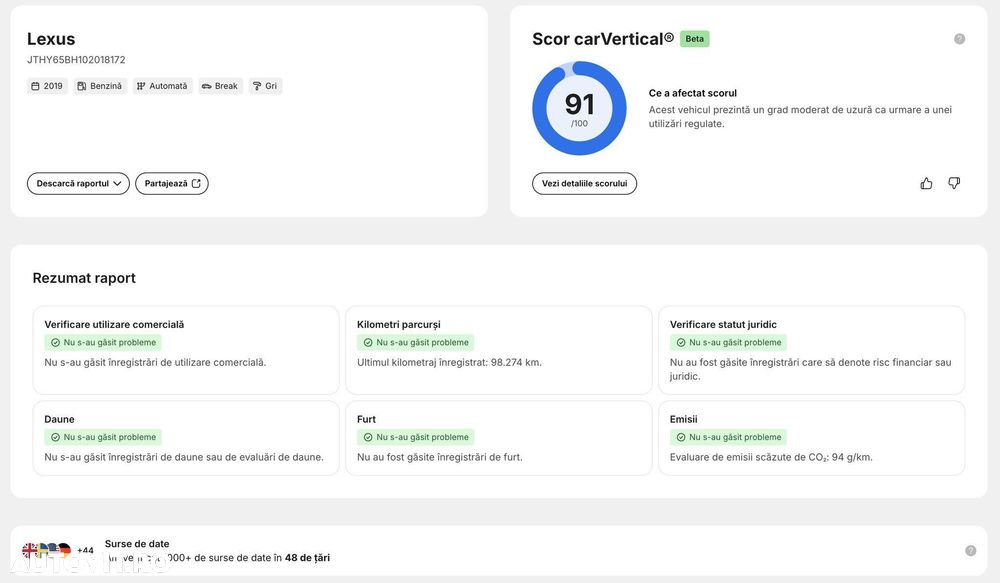Open Vezi detaliile scorului
This screenshot has width=1000, height=583.
(x=584, y=184)
